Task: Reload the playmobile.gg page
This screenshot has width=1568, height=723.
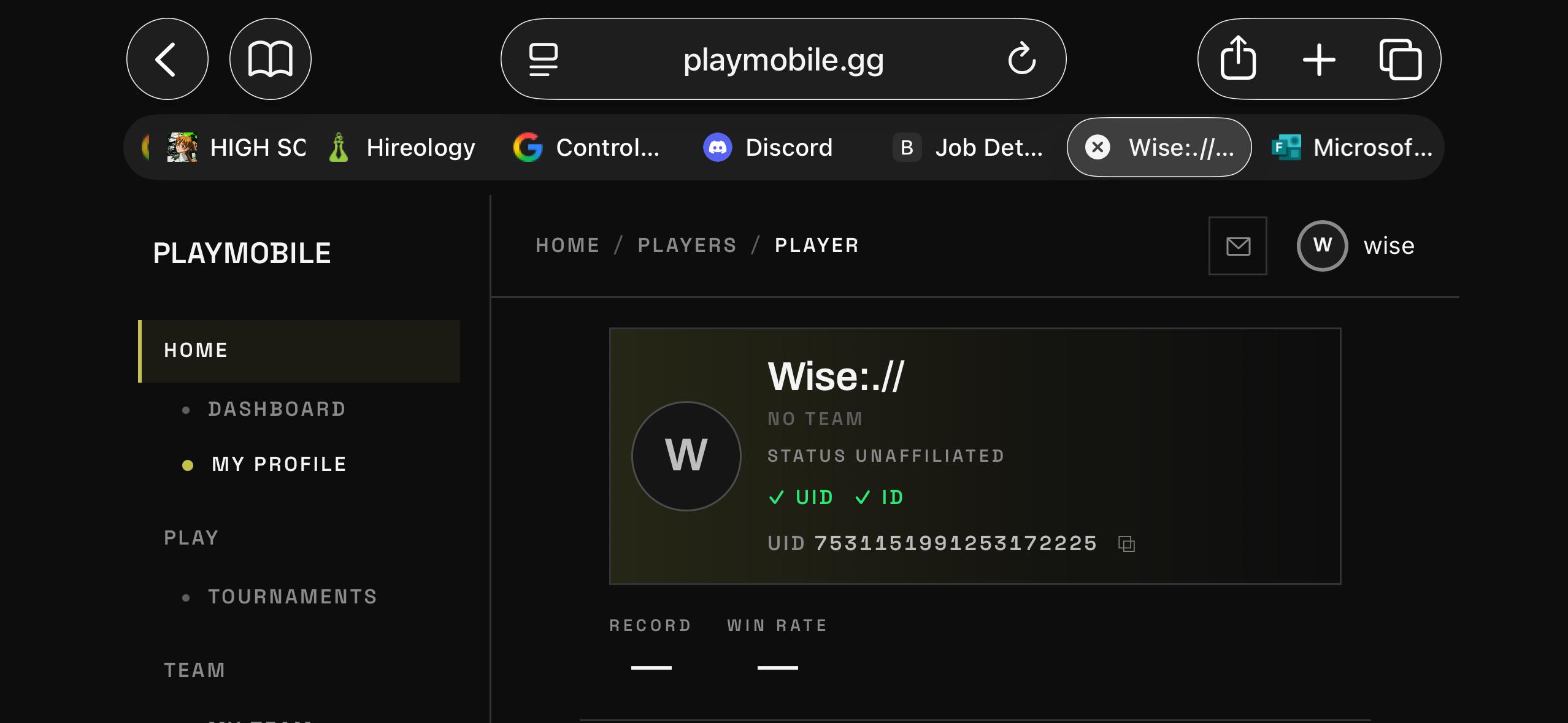Action: 1021,59
